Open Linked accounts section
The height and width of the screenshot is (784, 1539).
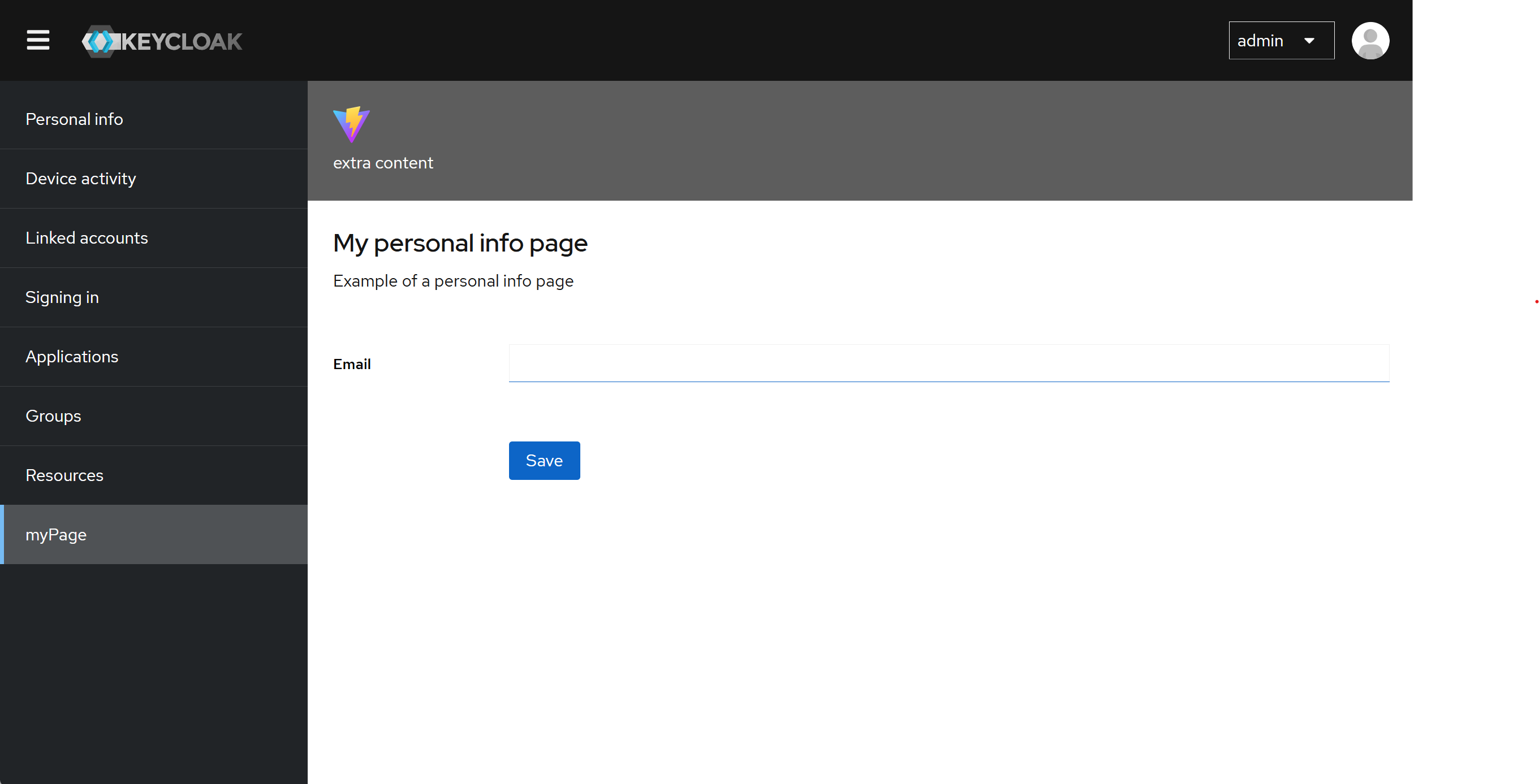[x=87, y=237]
